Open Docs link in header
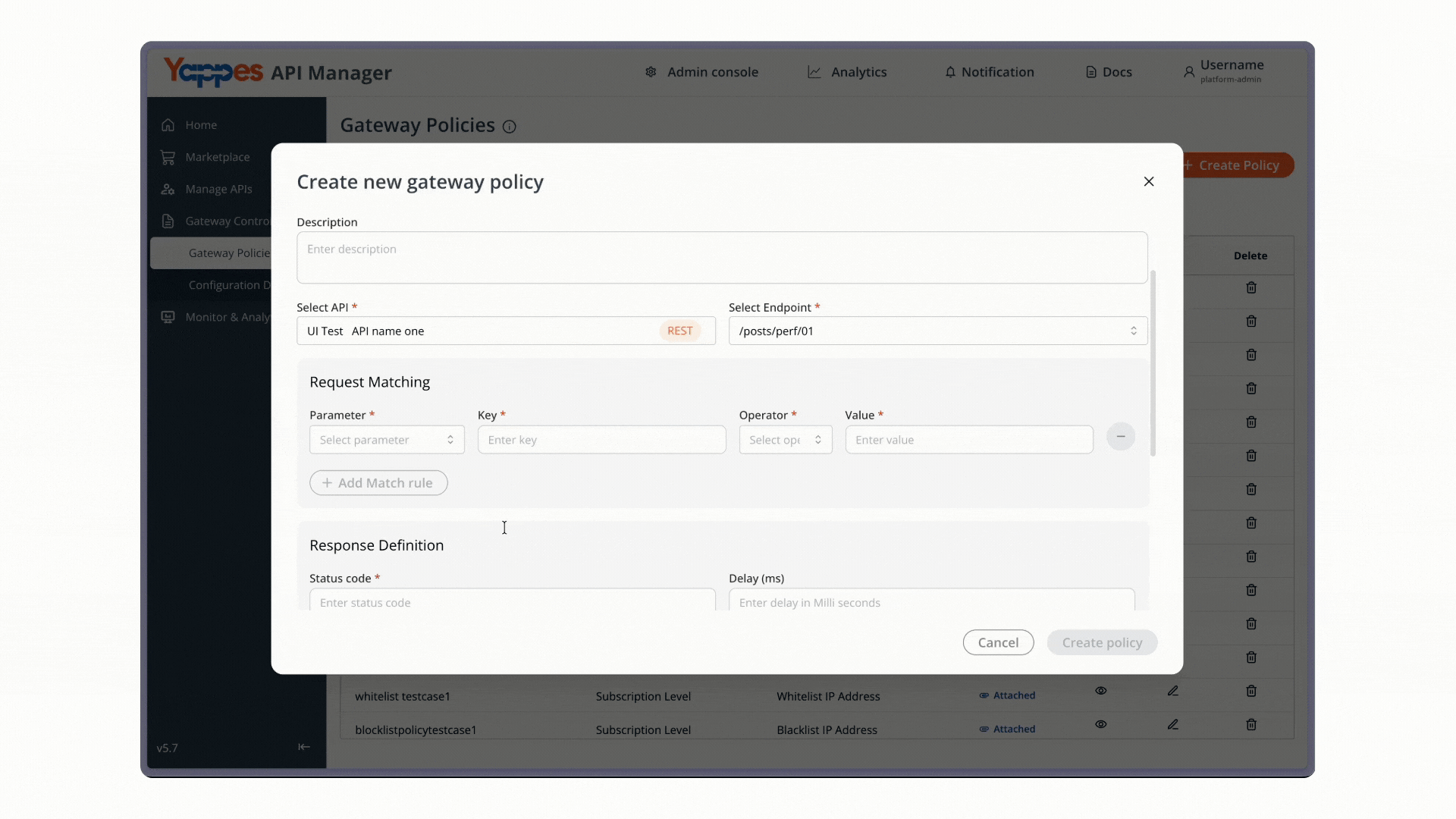 tap(1109, 72)
